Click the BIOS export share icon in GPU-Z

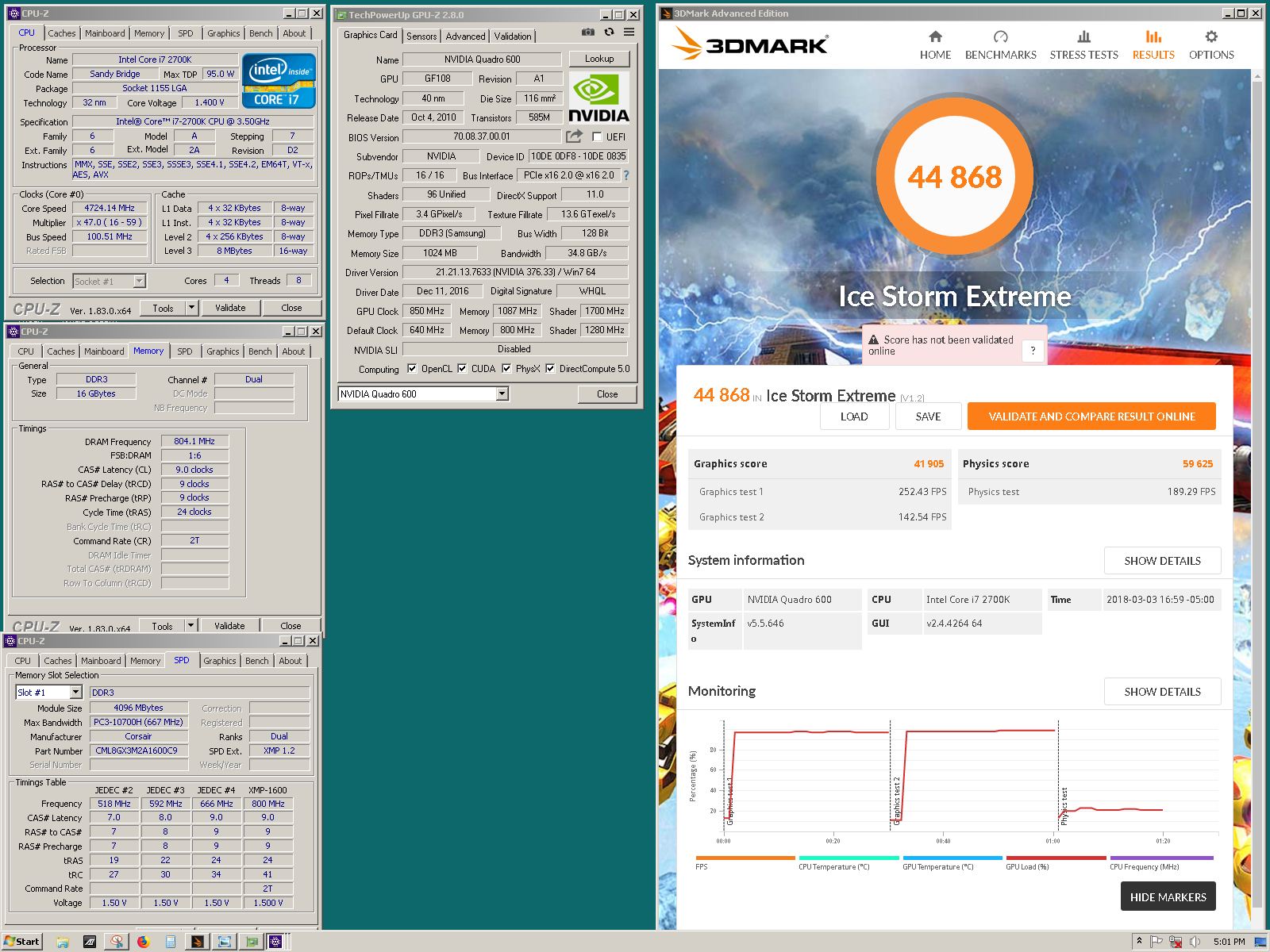point(574,136)
